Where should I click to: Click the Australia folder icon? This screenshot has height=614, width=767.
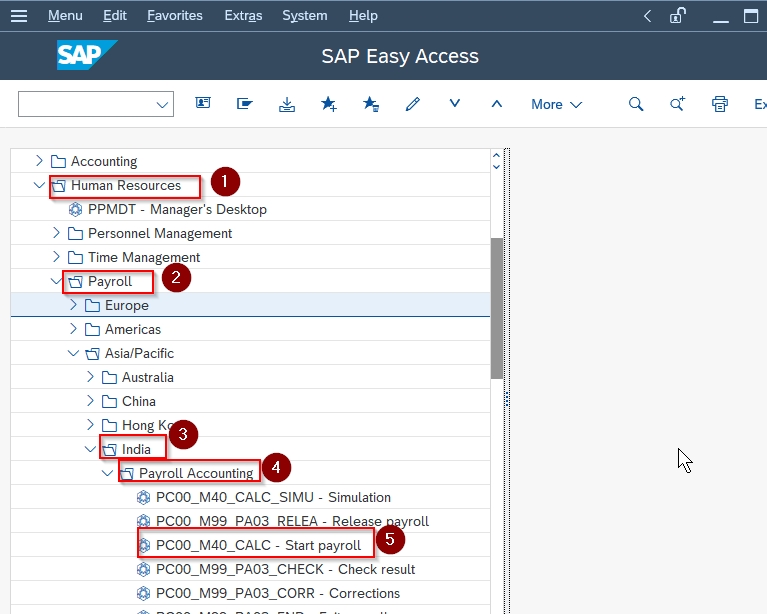[x=109, y=377]
